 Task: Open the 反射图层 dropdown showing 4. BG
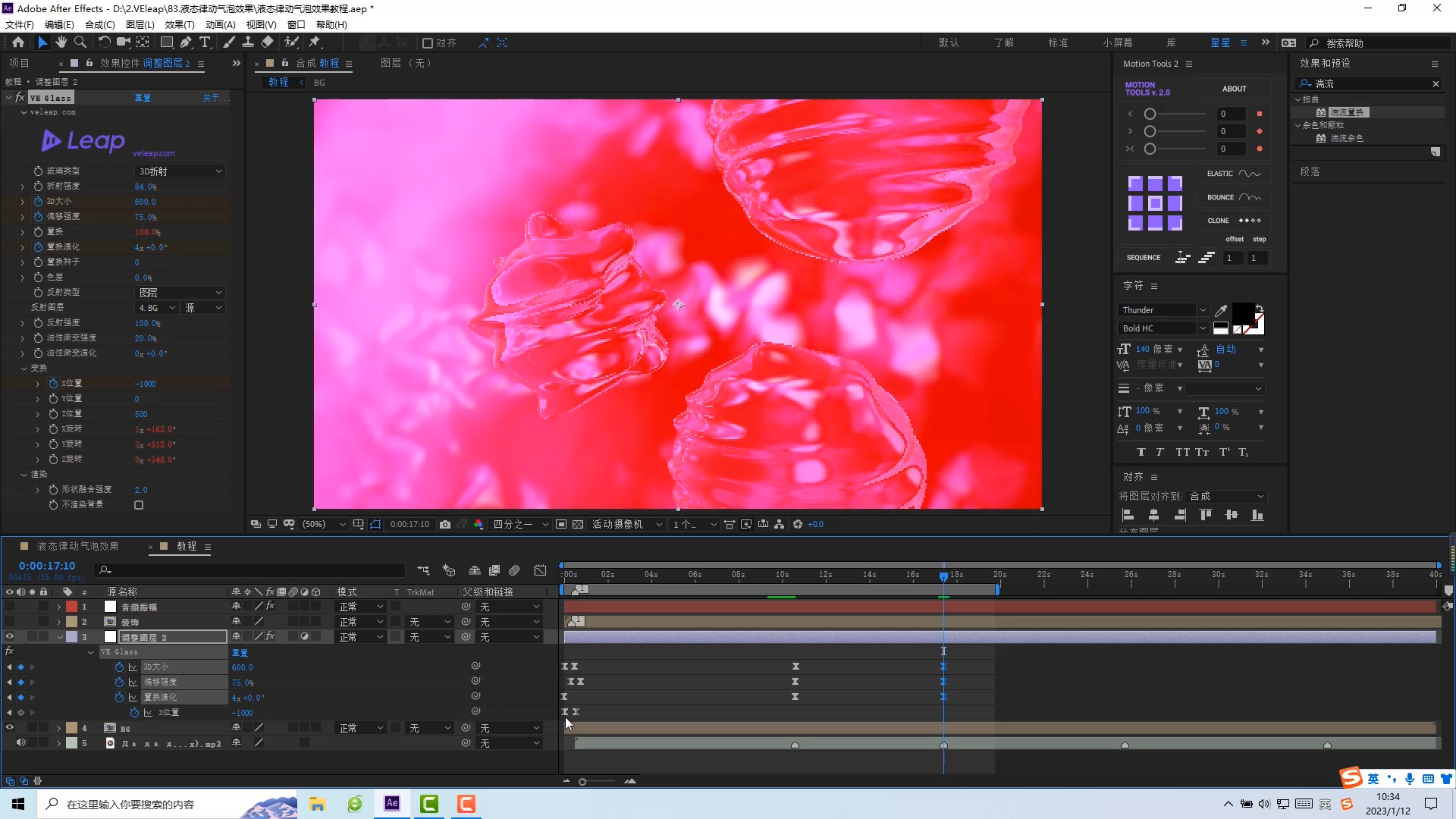(157, 308)
